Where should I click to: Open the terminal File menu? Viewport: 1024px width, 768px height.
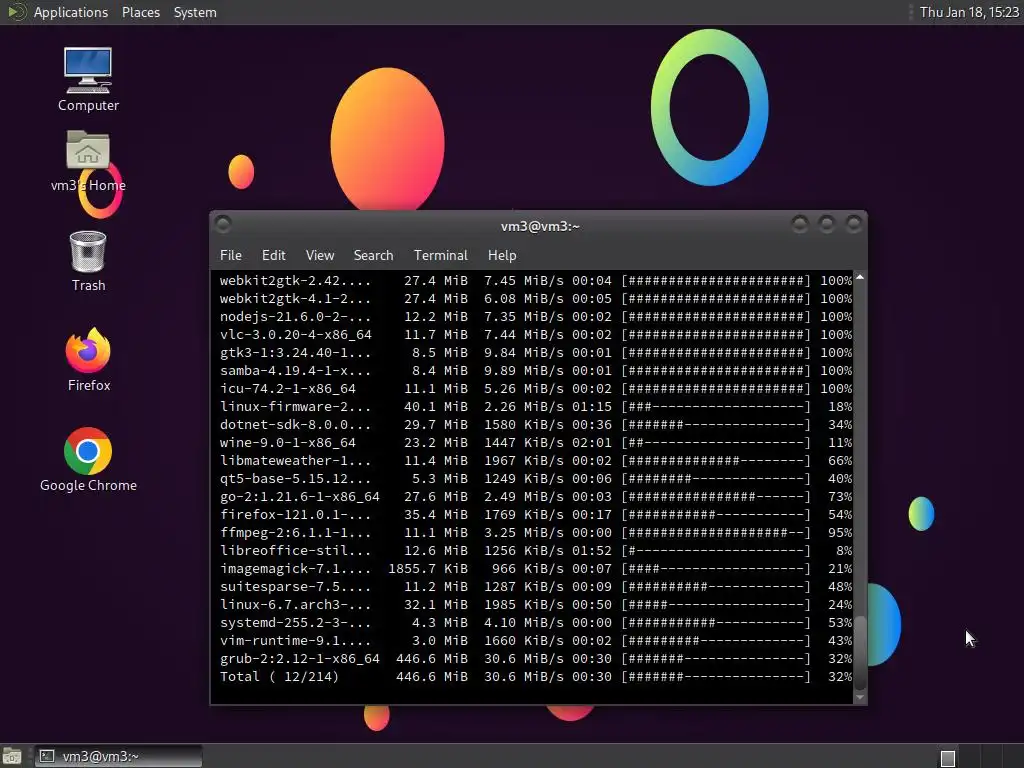(x=231, y=255)
